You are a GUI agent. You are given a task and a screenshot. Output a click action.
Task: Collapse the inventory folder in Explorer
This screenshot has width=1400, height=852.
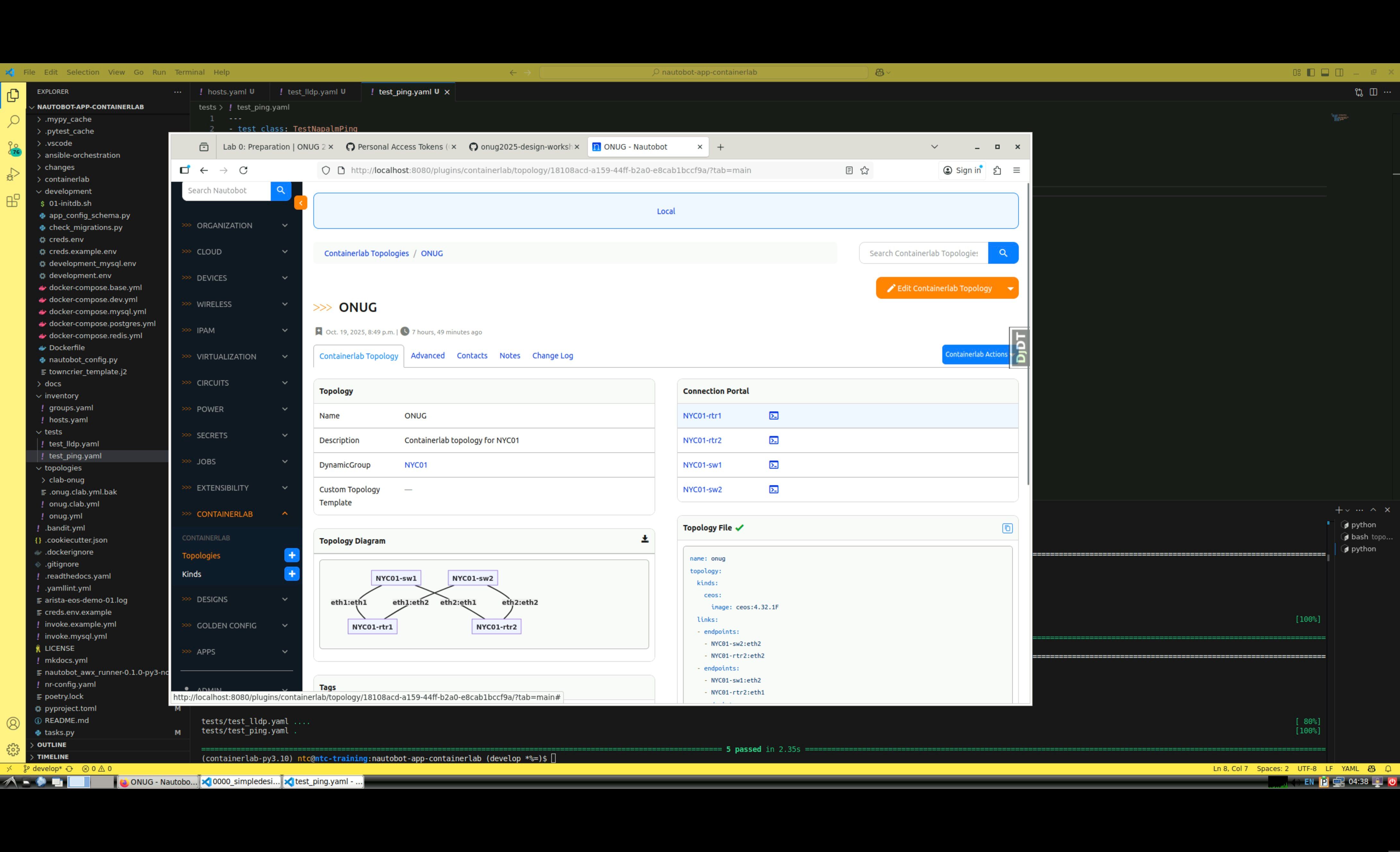click(61, 396)
